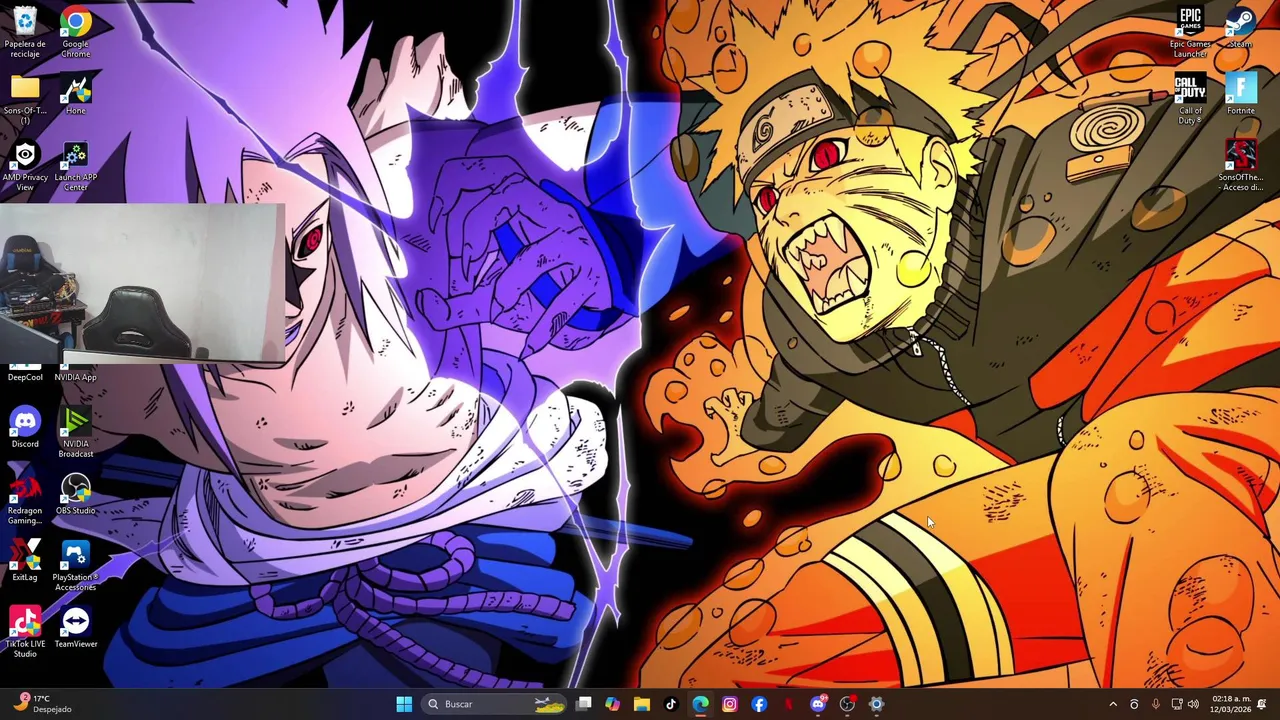Launch Google Chrome from the desktop
The width and height of the screenshot is (1280, 720).
75,32
